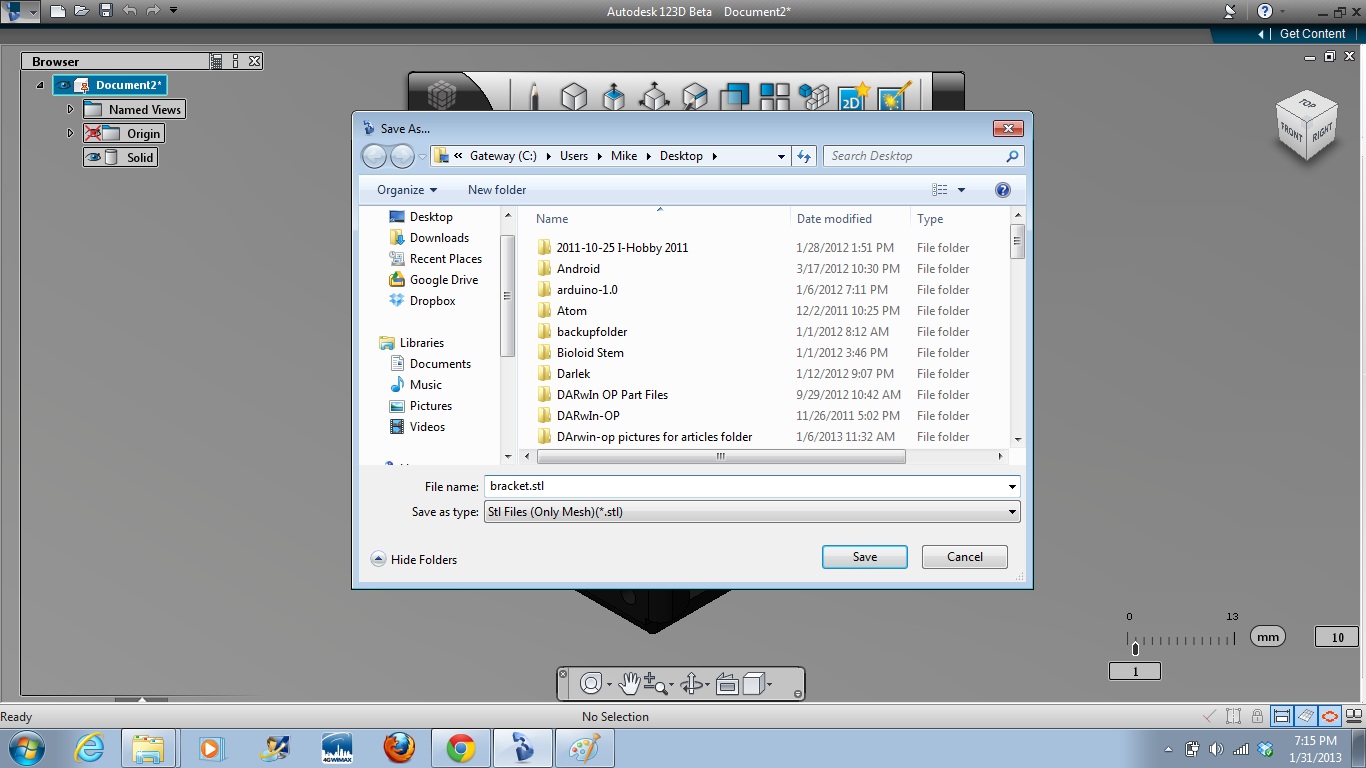Screen dimensions: 1366x768
Task: Select the pencil sketch tool in toolbar
Action: point(534,96)
